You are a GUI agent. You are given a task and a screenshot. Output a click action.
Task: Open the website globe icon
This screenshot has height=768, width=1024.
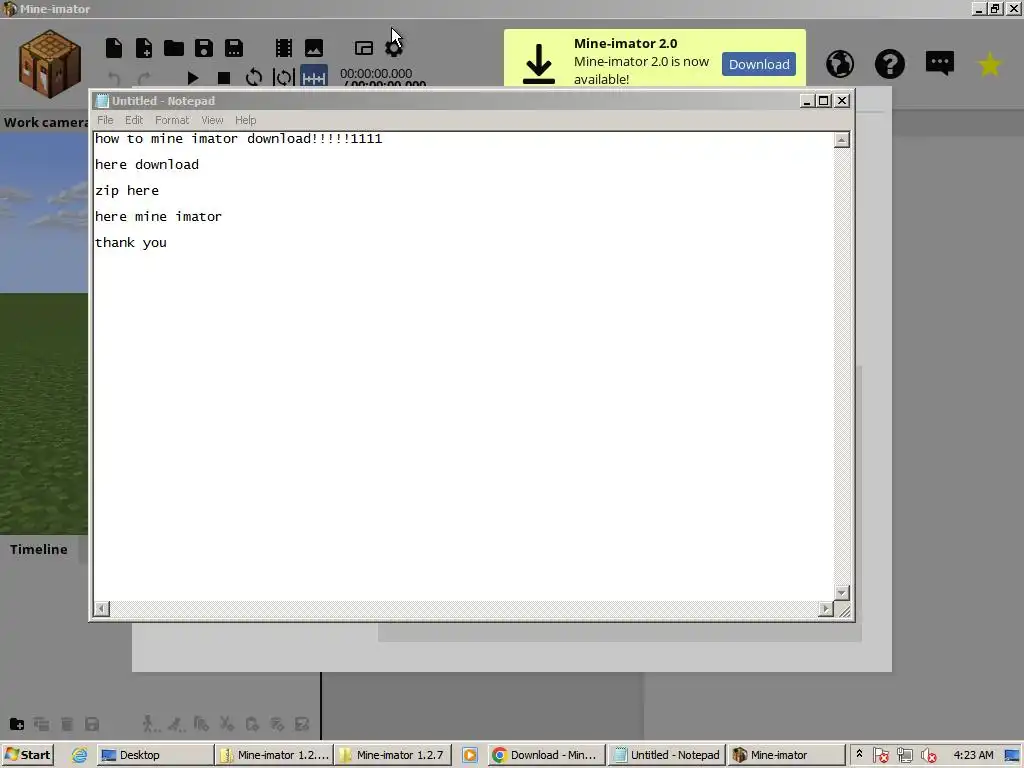(840, 63)
